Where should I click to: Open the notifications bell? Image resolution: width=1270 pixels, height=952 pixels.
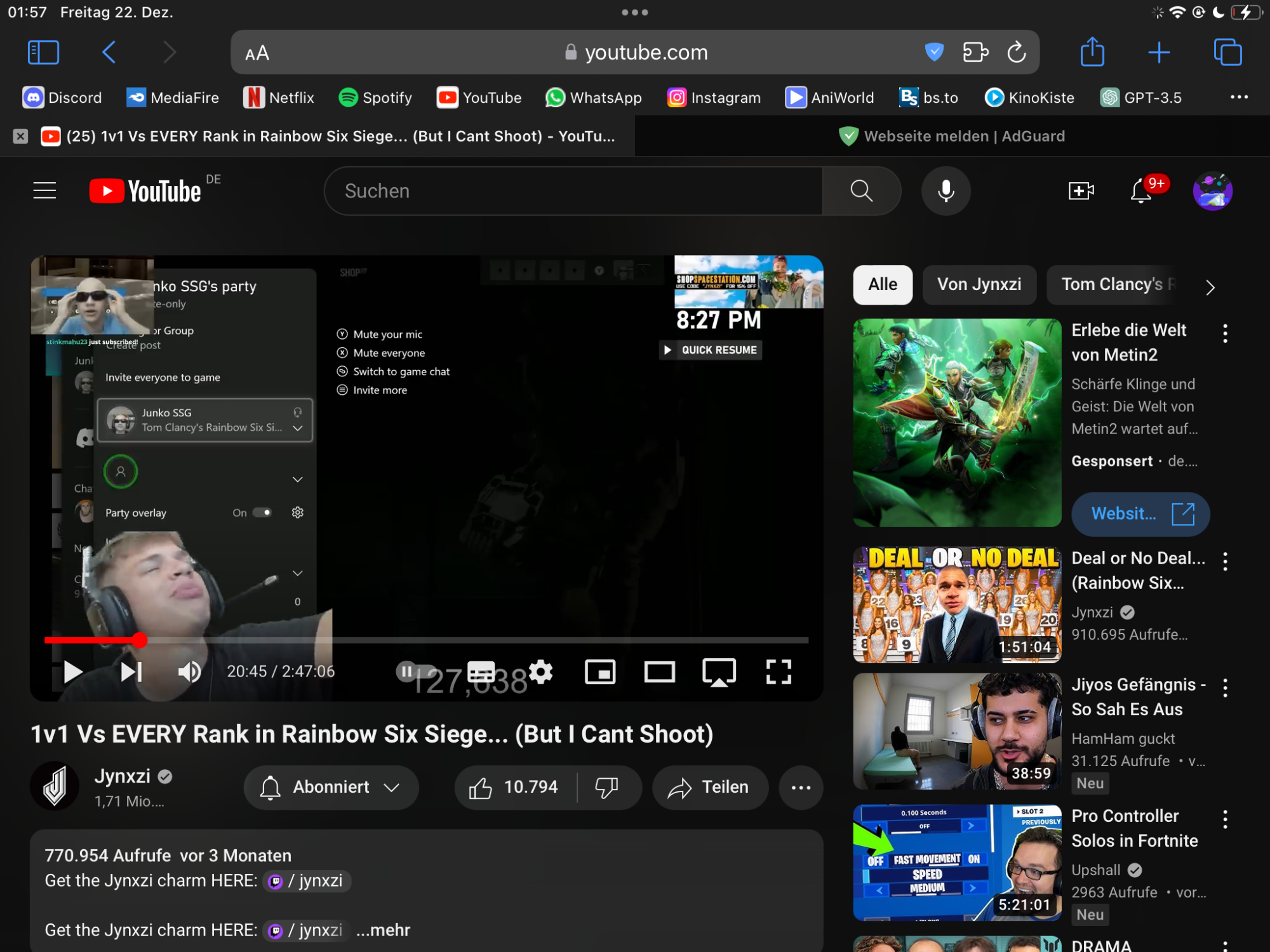[1141, 191]
